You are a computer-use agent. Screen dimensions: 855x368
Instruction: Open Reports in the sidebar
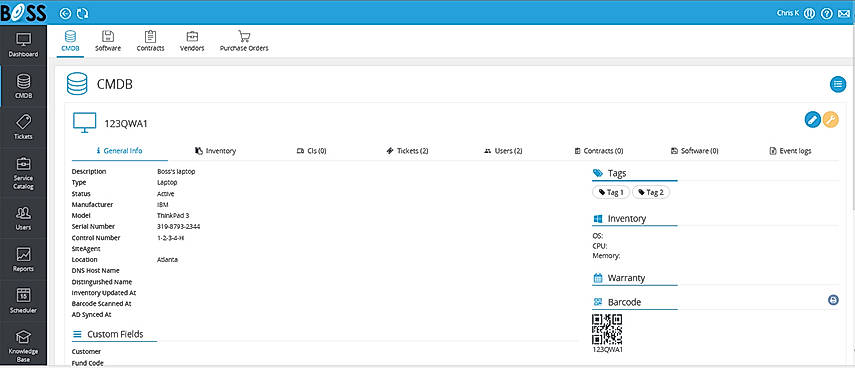23,259
